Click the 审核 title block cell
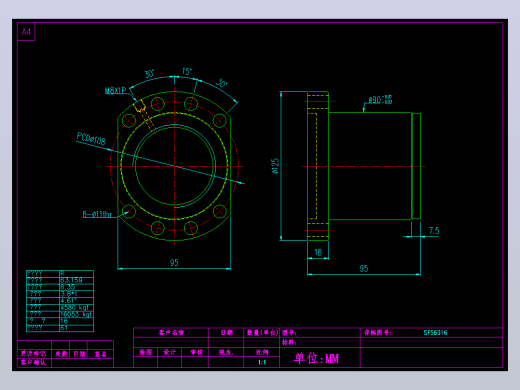This screenshot has height=390, width=520. pos(196,352)
